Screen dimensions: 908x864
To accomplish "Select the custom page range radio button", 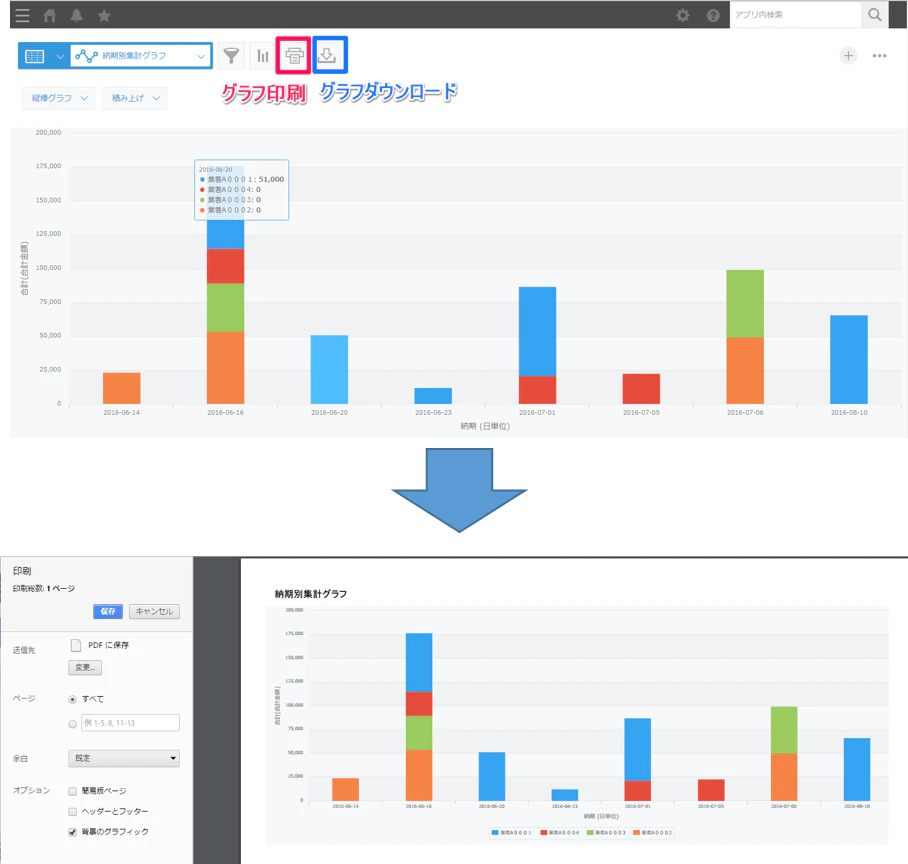I will coord(72,724).
